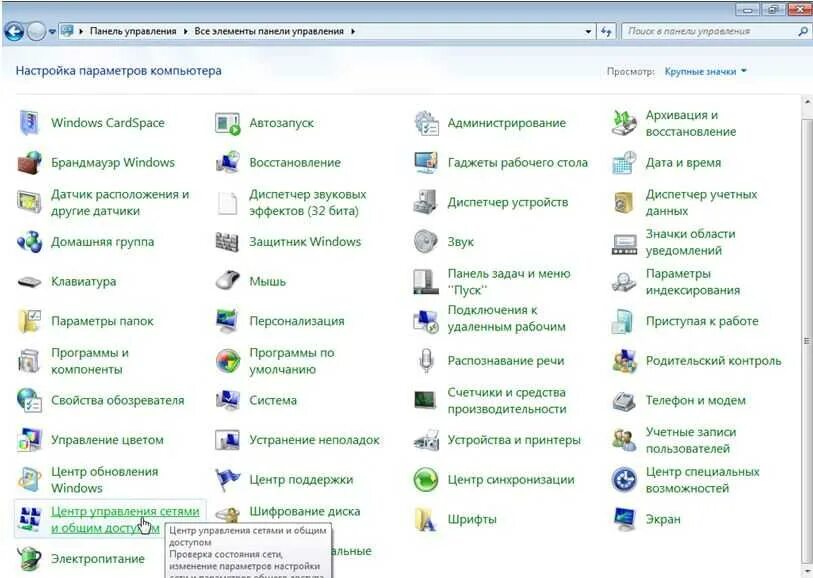Click the vertical scrollbar thumb
The image size is (813, 578).
[x=806, y=341]
